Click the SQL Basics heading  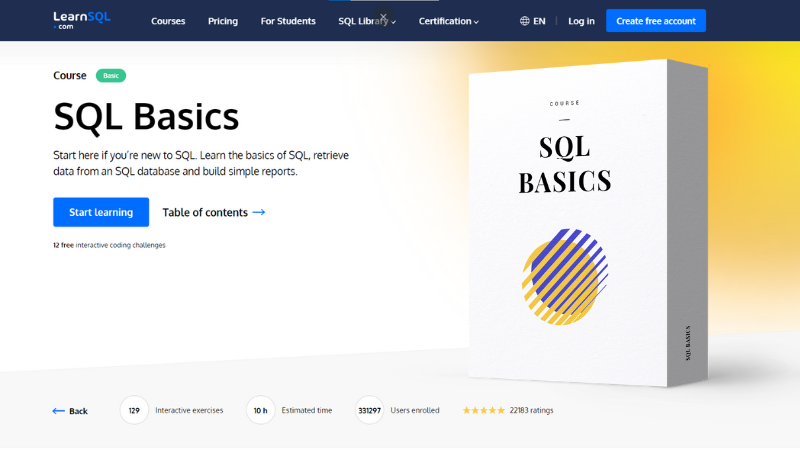coord(146,117)
